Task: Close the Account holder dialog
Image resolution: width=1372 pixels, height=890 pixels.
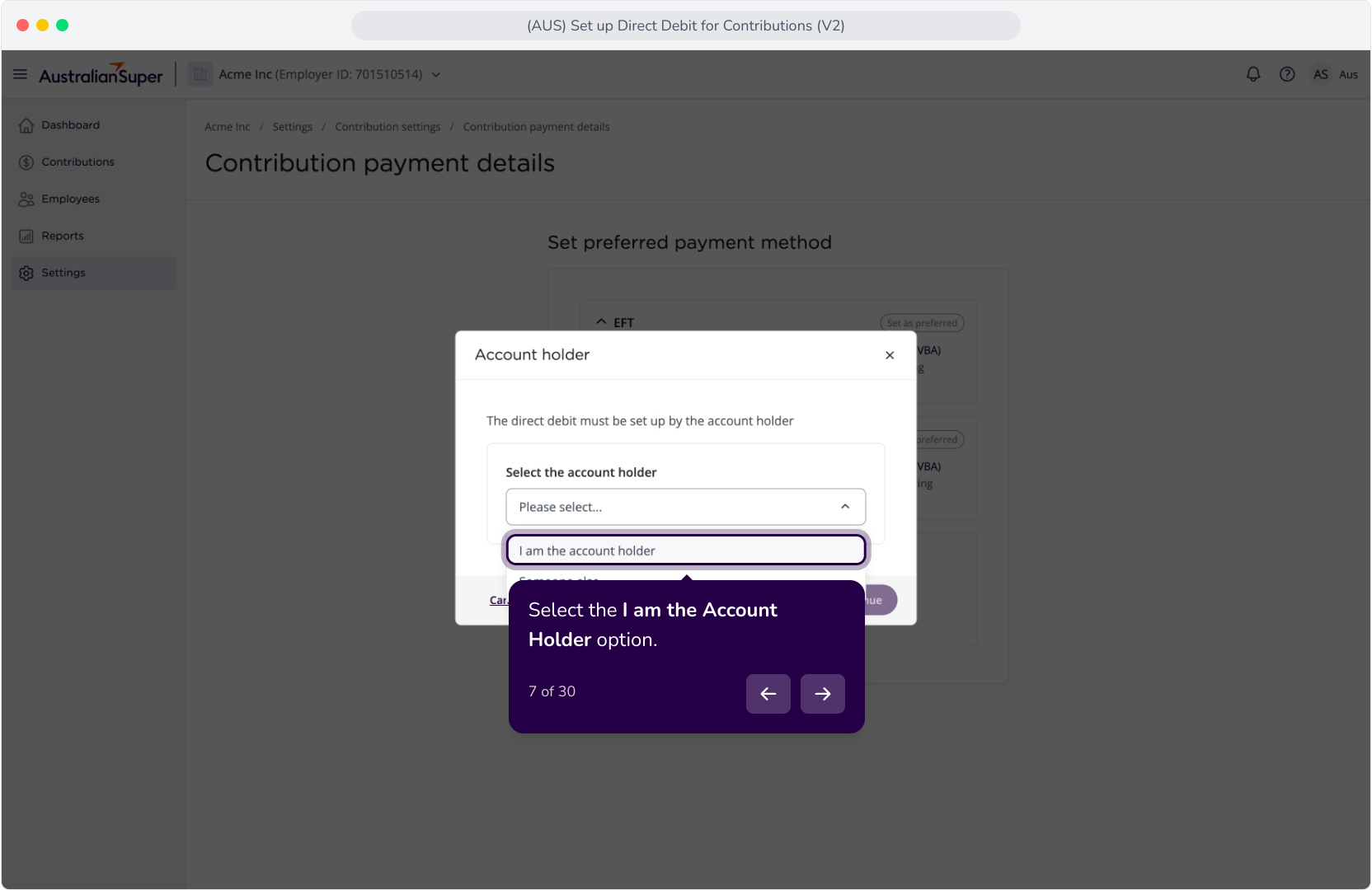Action: coord(890,355)
